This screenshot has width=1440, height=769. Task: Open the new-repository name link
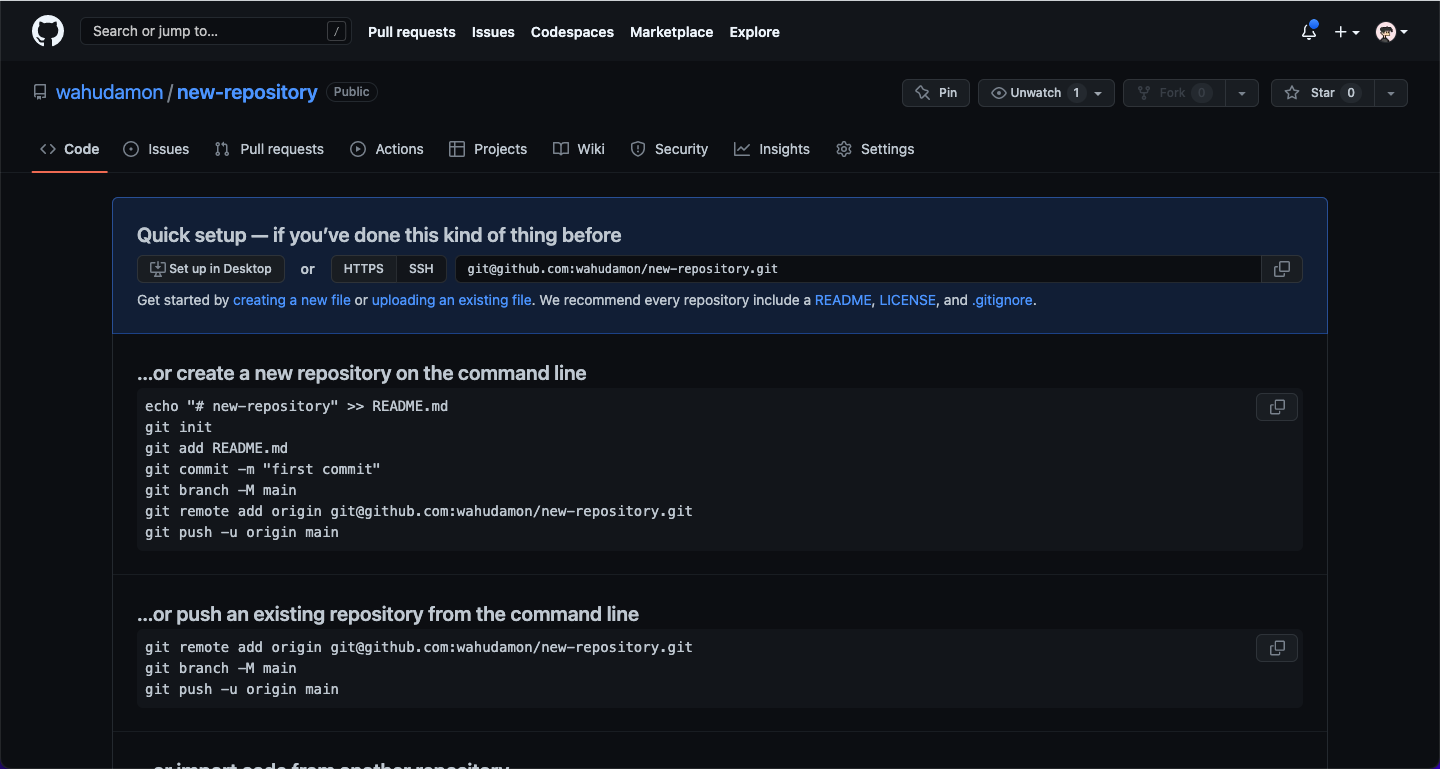click(247, 92)
